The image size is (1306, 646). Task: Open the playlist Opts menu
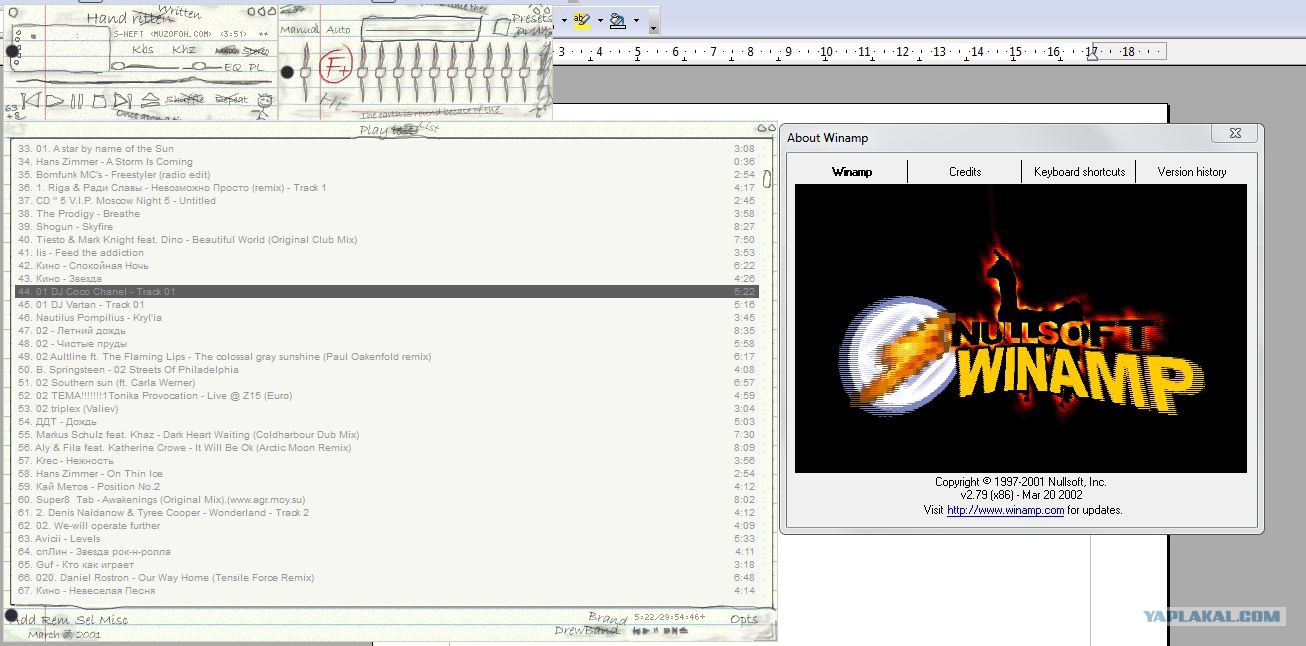(x=744, y=619)
